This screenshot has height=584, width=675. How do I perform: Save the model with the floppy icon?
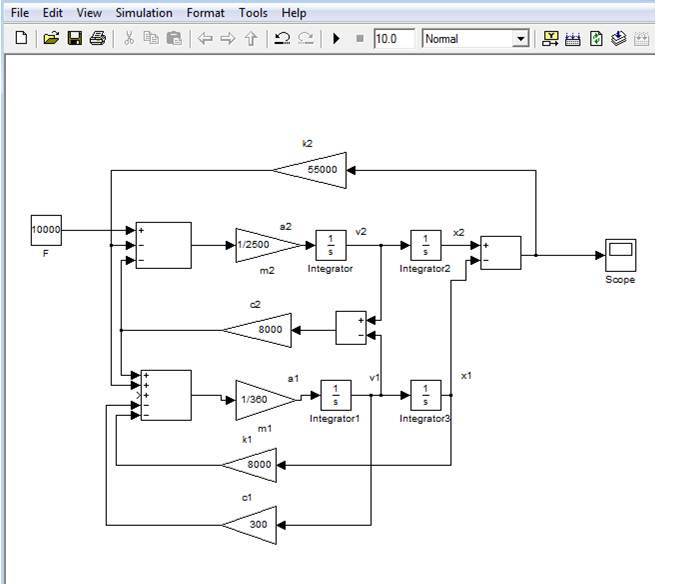[75, 38]
